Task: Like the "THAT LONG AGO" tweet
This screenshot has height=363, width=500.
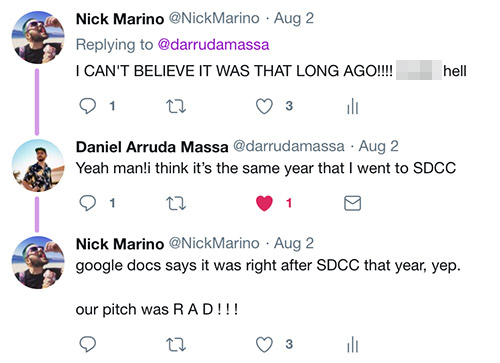Action: [264, 106]
